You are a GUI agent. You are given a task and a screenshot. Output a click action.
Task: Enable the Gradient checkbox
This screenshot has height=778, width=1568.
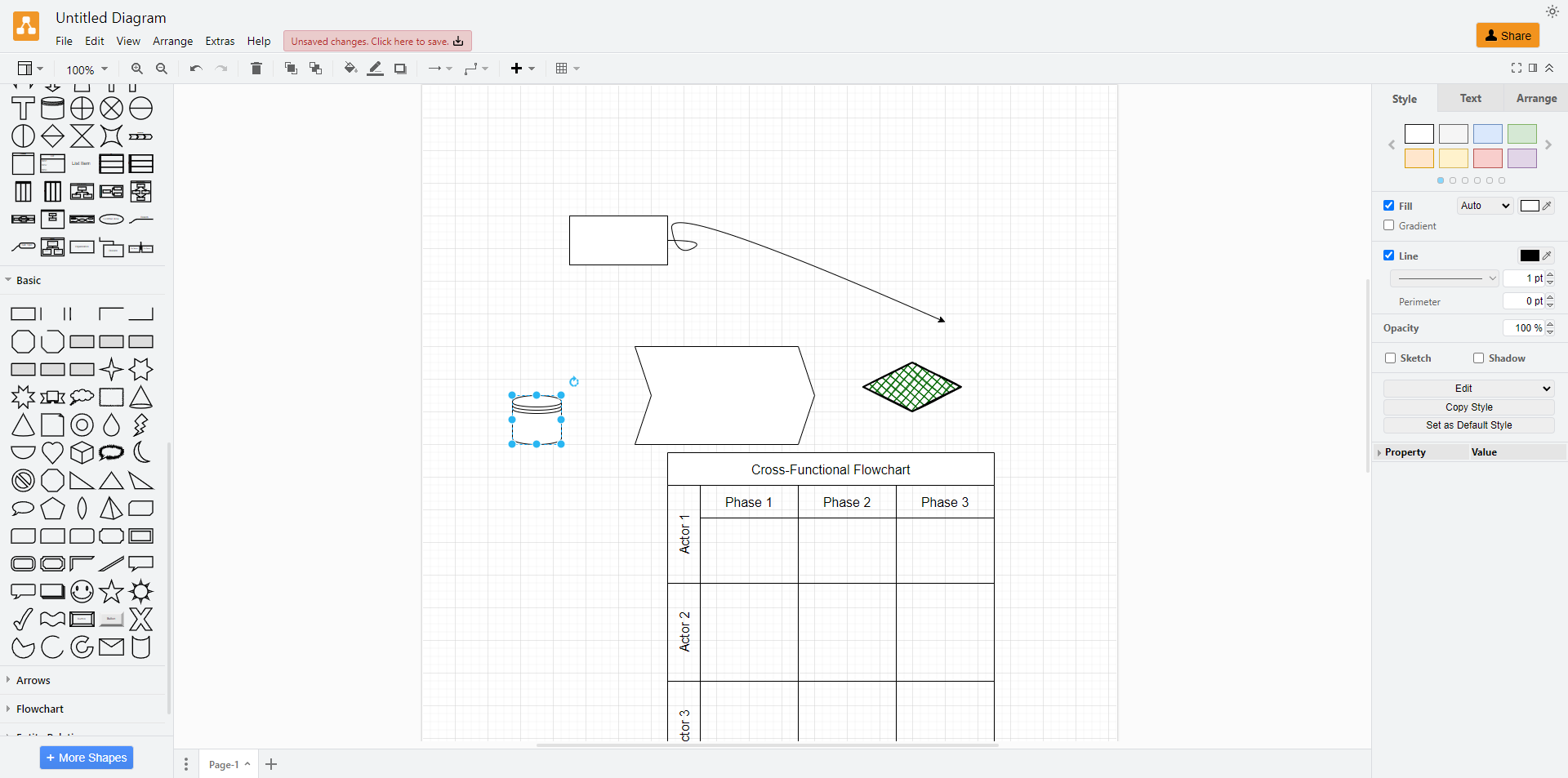coord(1388,225)
